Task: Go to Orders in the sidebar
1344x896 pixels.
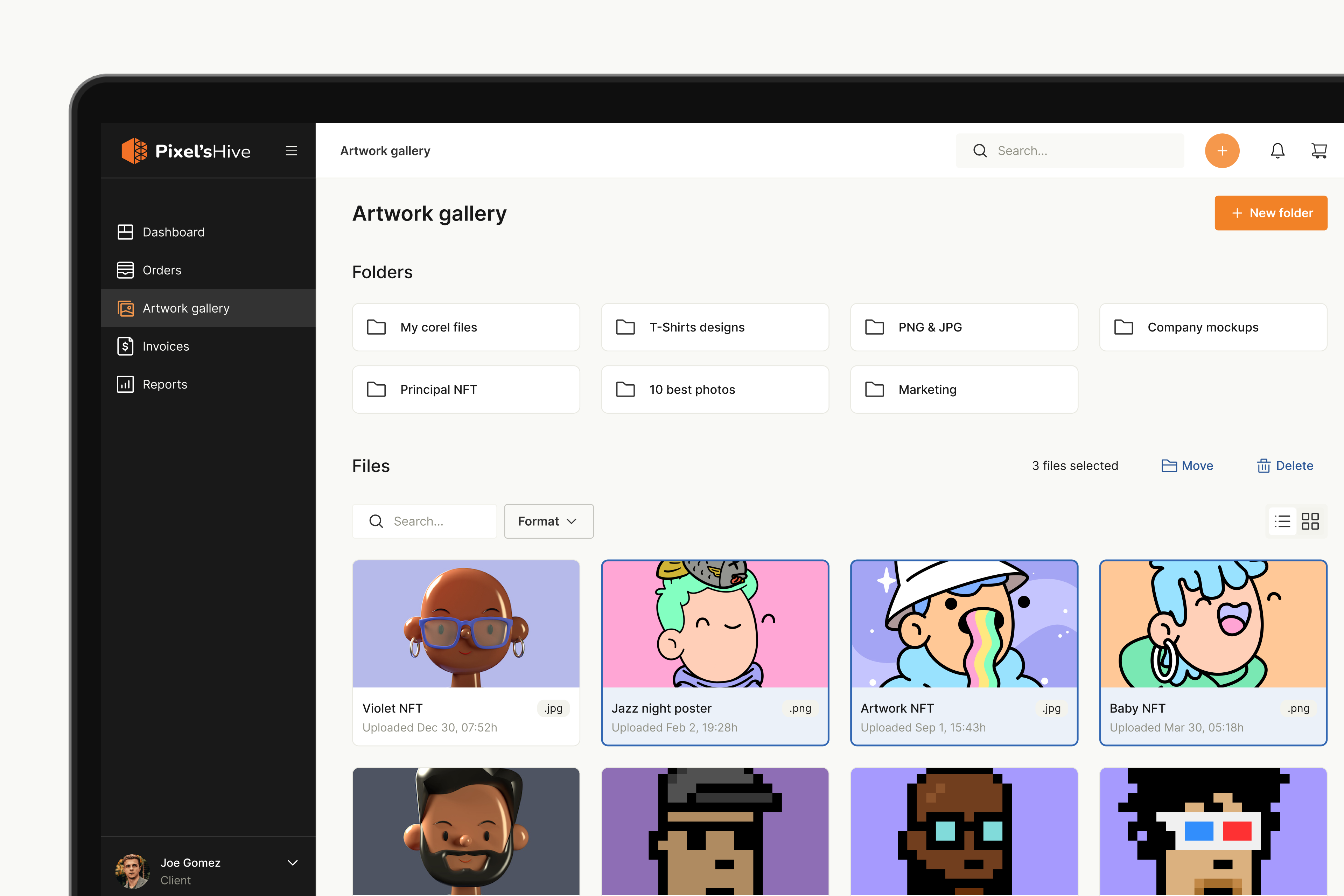Action: click(x=208, y=270)
